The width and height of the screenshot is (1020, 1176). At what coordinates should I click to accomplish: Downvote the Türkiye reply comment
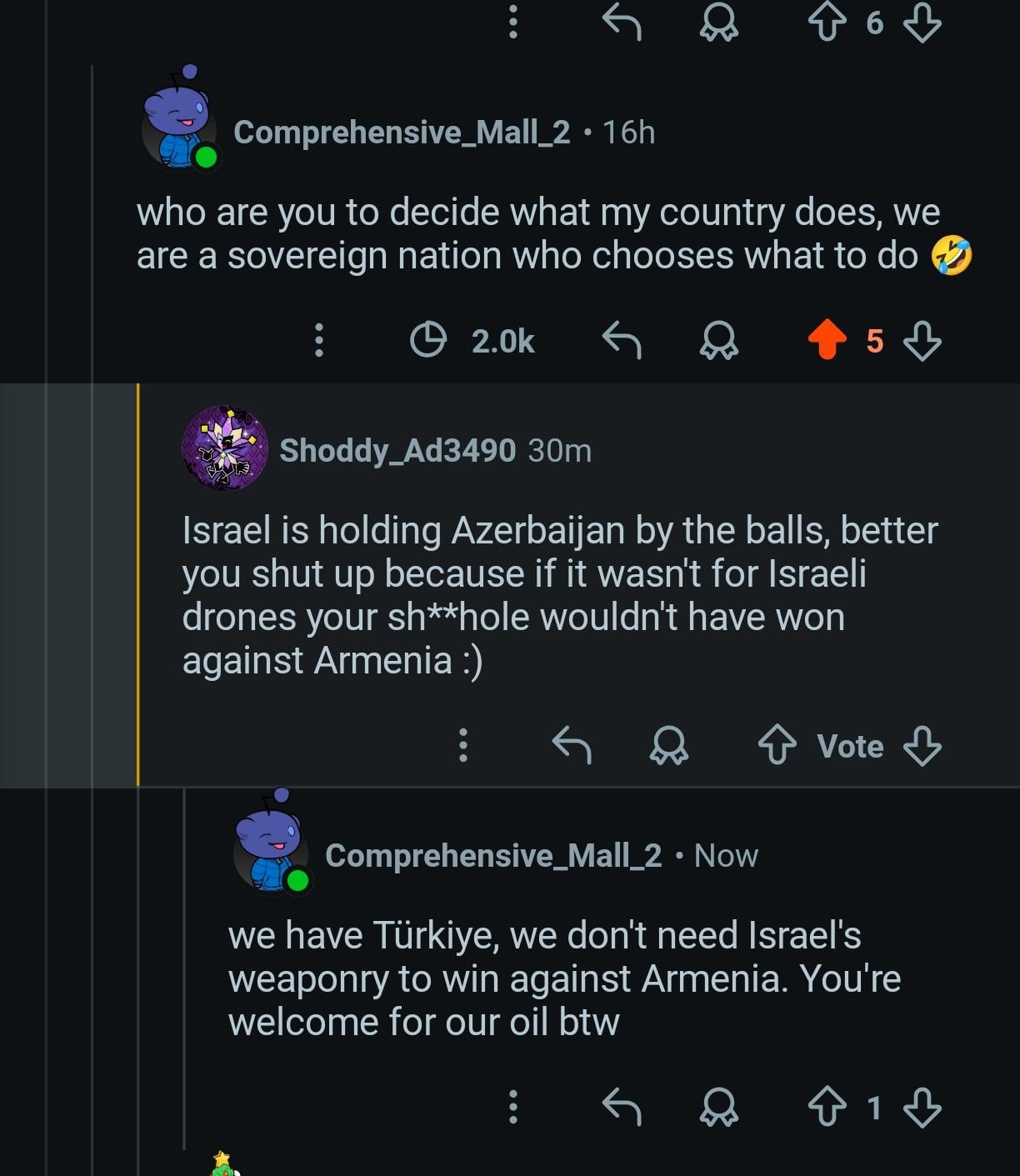point(922,1108)
